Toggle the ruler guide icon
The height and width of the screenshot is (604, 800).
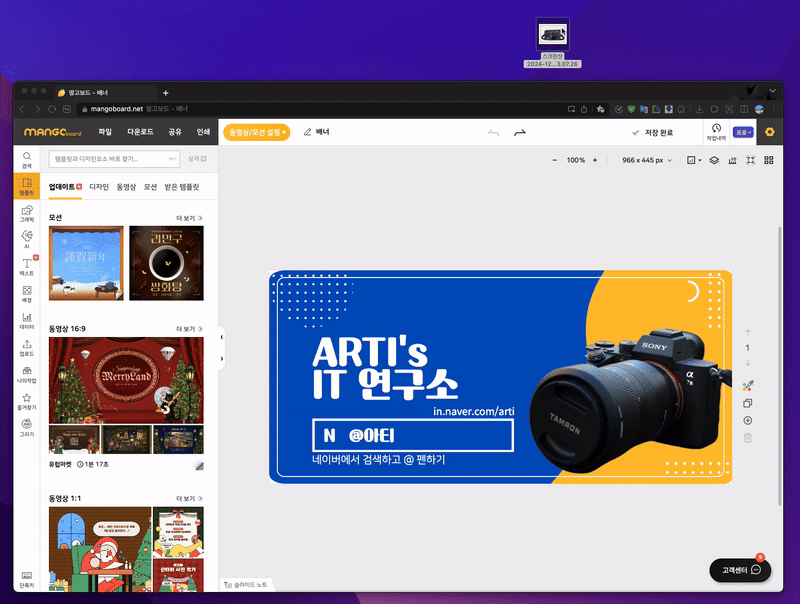tap(732, 160)
